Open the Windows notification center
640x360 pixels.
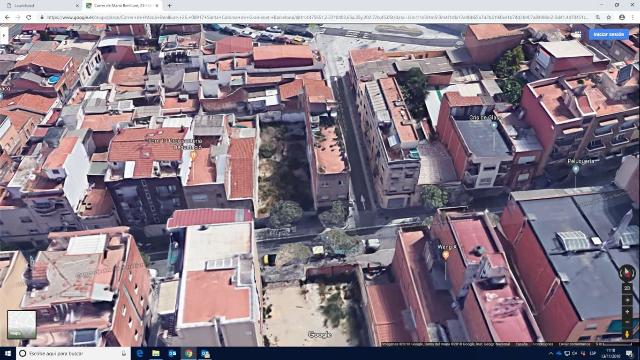(630, 353)
